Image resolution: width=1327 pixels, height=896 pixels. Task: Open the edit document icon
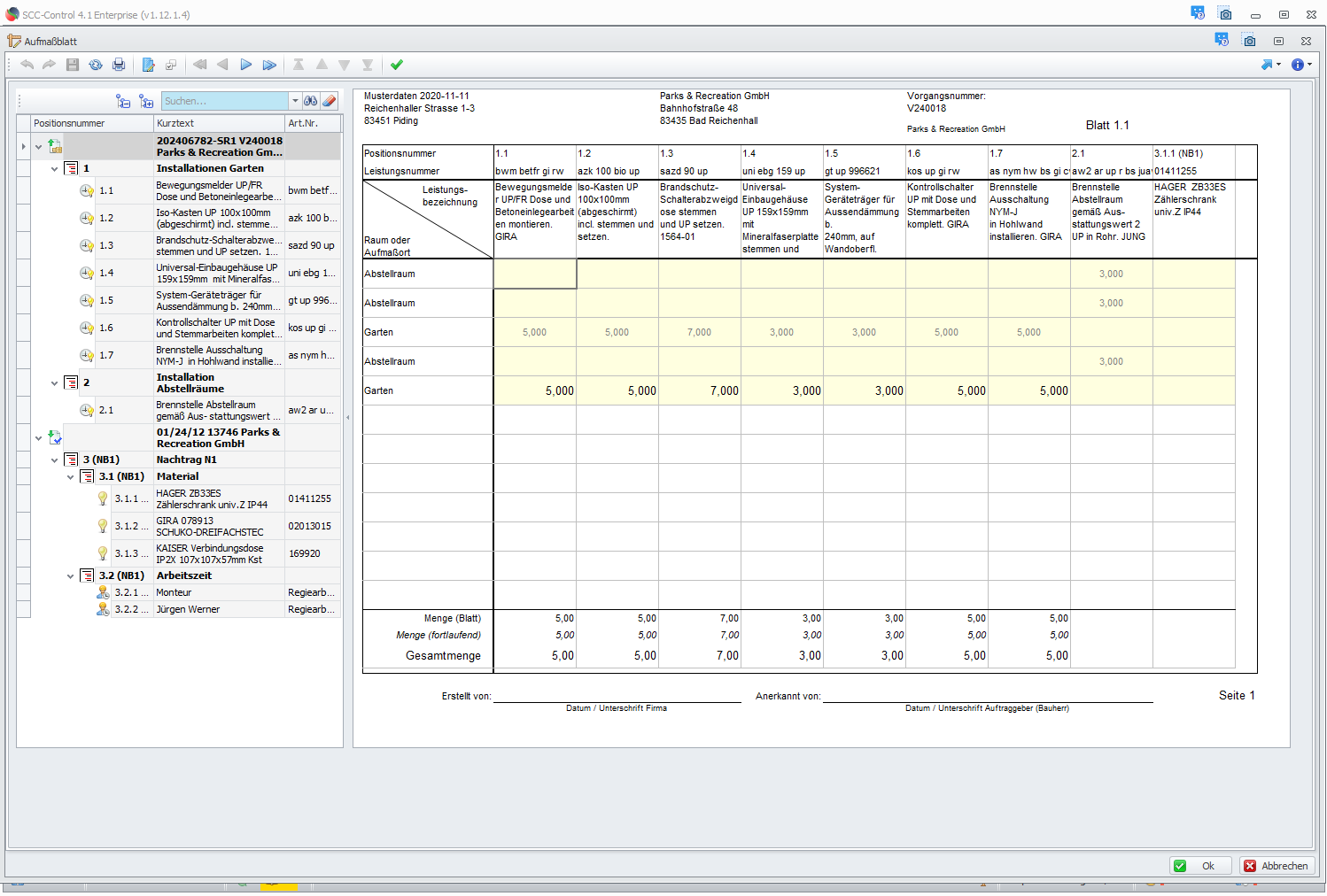pyautogui.click(x=148, y=65)
